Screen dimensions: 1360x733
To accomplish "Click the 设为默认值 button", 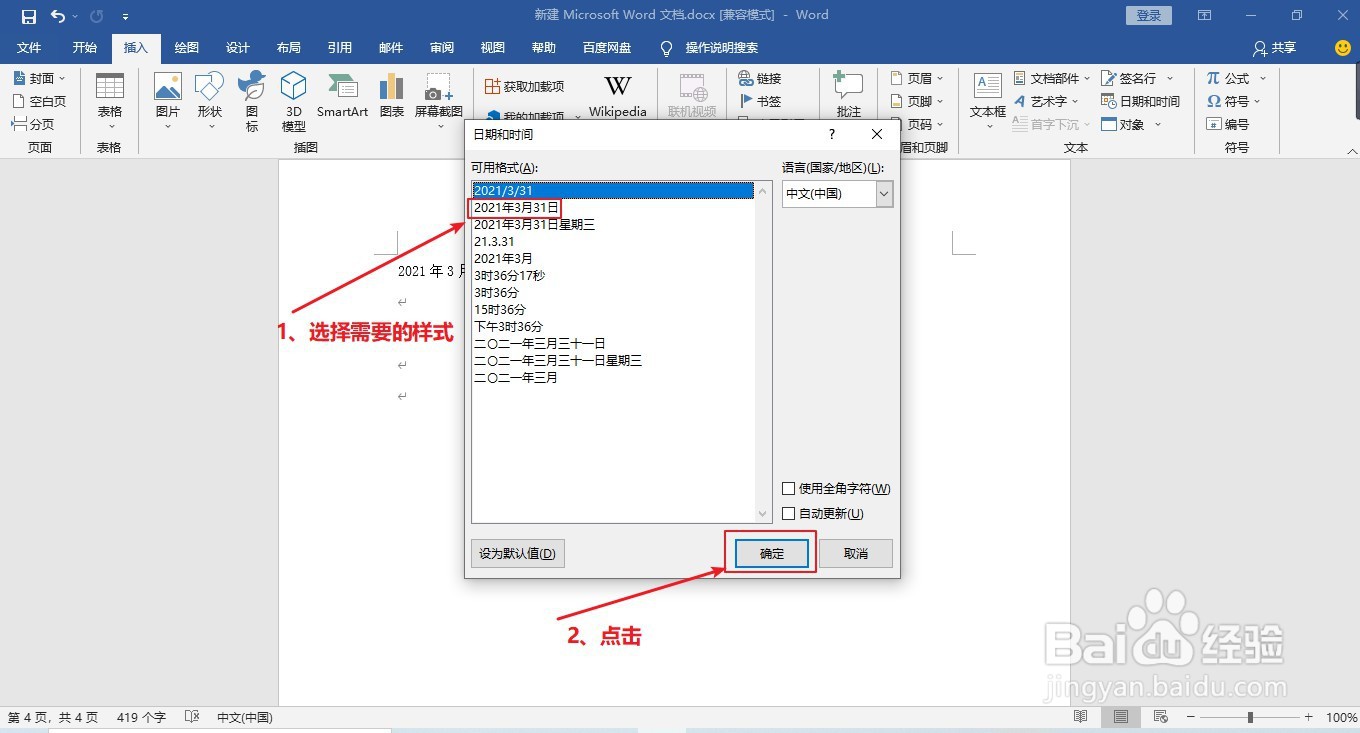I will click(x=517, y=553).
